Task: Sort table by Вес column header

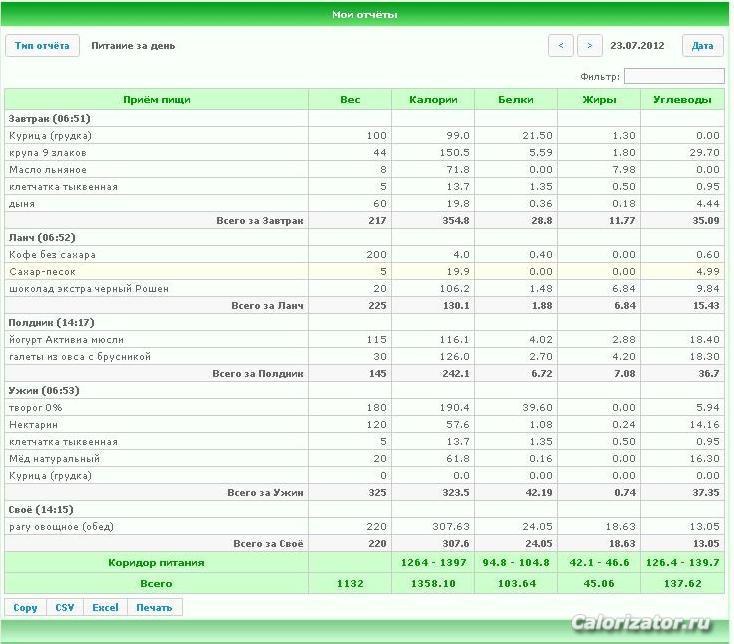Action: tap(350, 100)
